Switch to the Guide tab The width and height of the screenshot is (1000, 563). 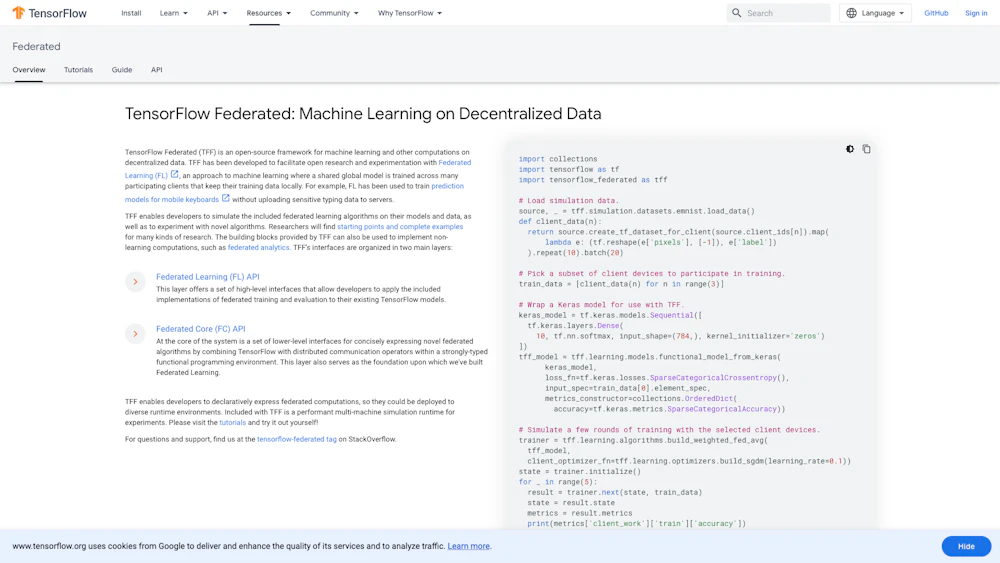tap(122, 69)
